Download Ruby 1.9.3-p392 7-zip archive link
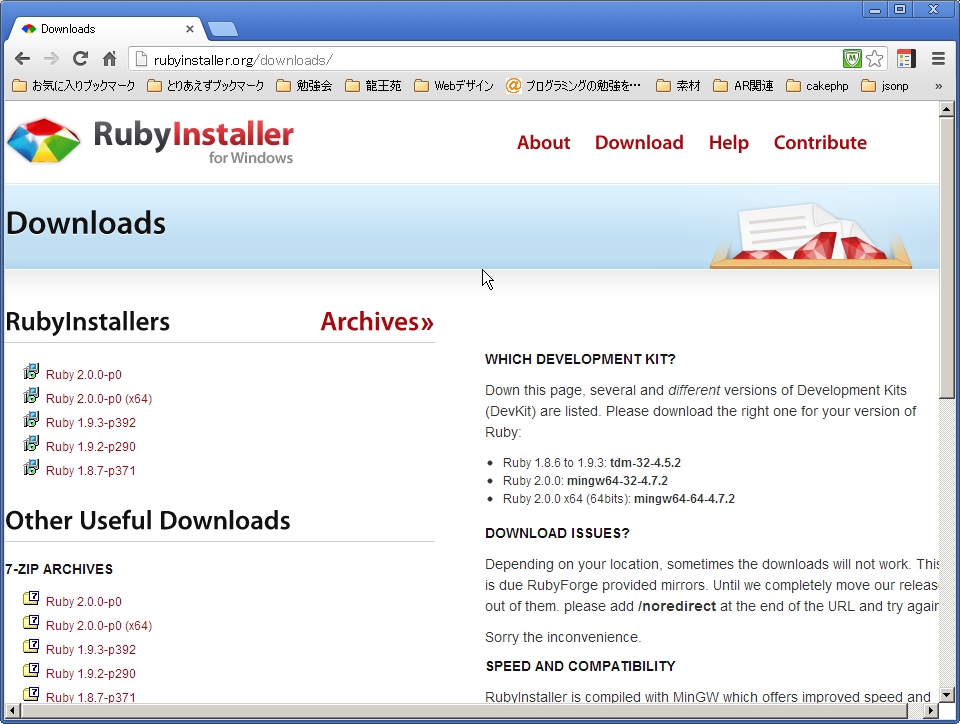960x724 pixels. (x=91, y=649)
